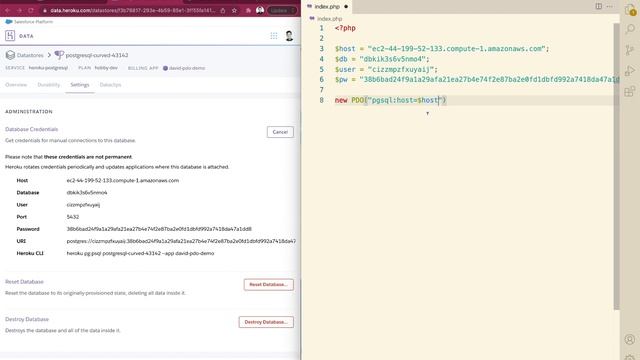Screen dimensions: 640x360
Task: Click the Heroku logo next to DATA
Action: (10, 36)
